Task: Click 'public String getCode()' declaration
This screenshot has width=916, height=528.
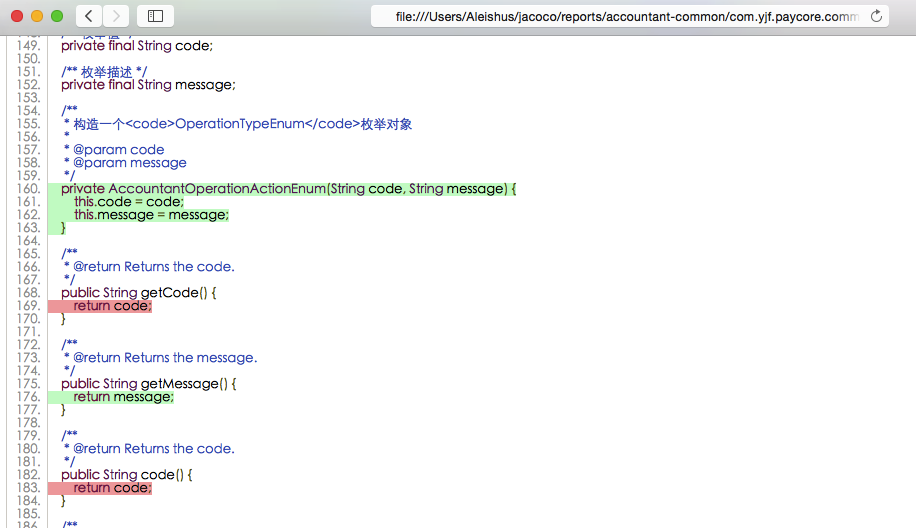Action: point(138,293)
